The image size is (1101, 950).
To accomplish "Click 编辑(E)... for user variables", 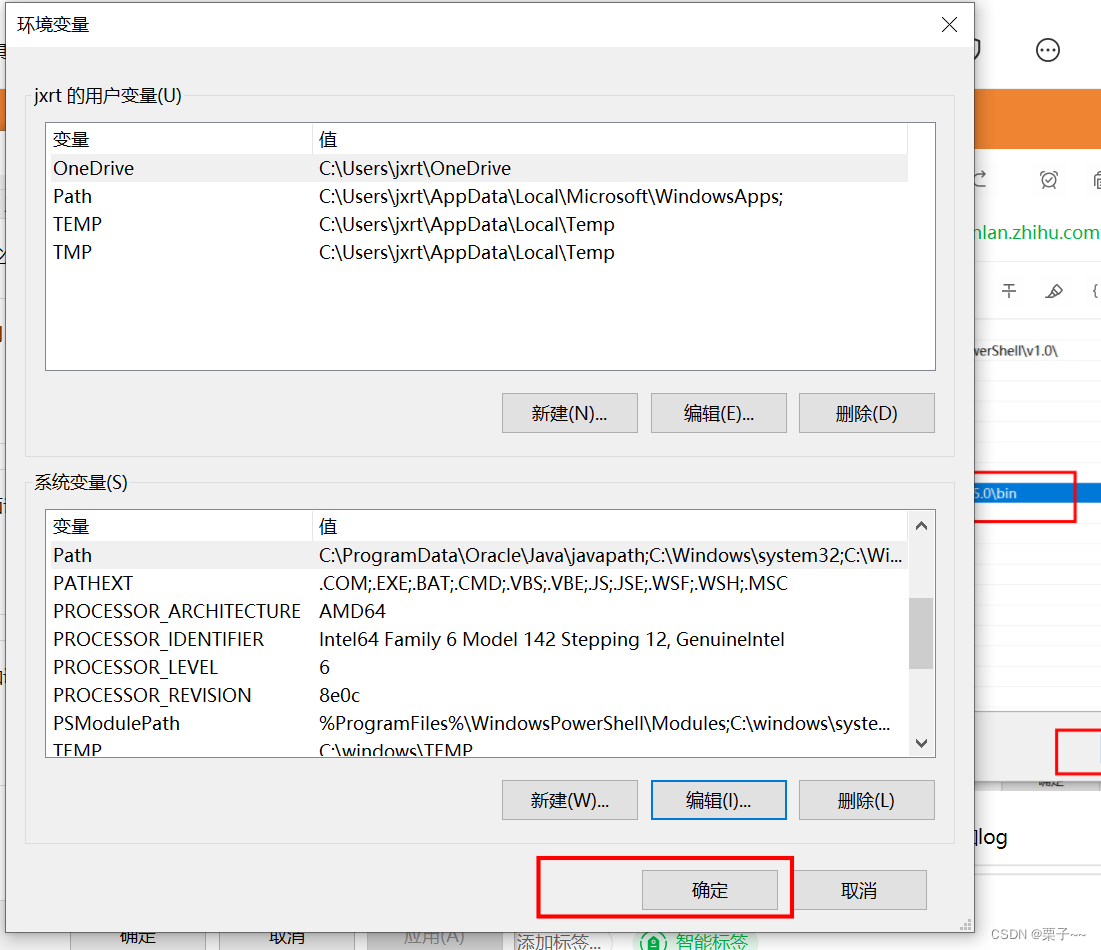I will point(718,413).
